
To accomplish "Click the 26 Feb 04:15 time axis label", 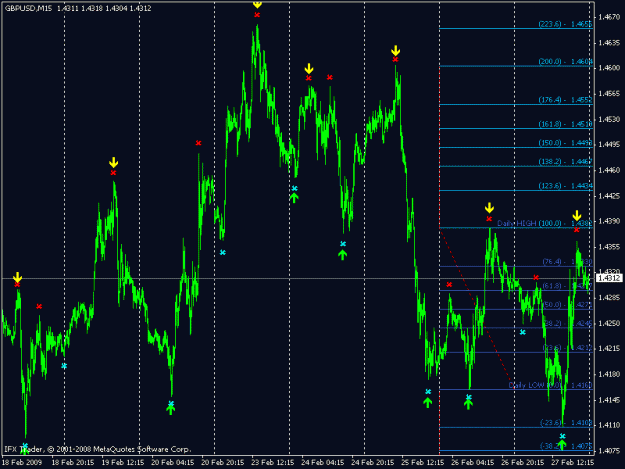I will coord(472,462).
